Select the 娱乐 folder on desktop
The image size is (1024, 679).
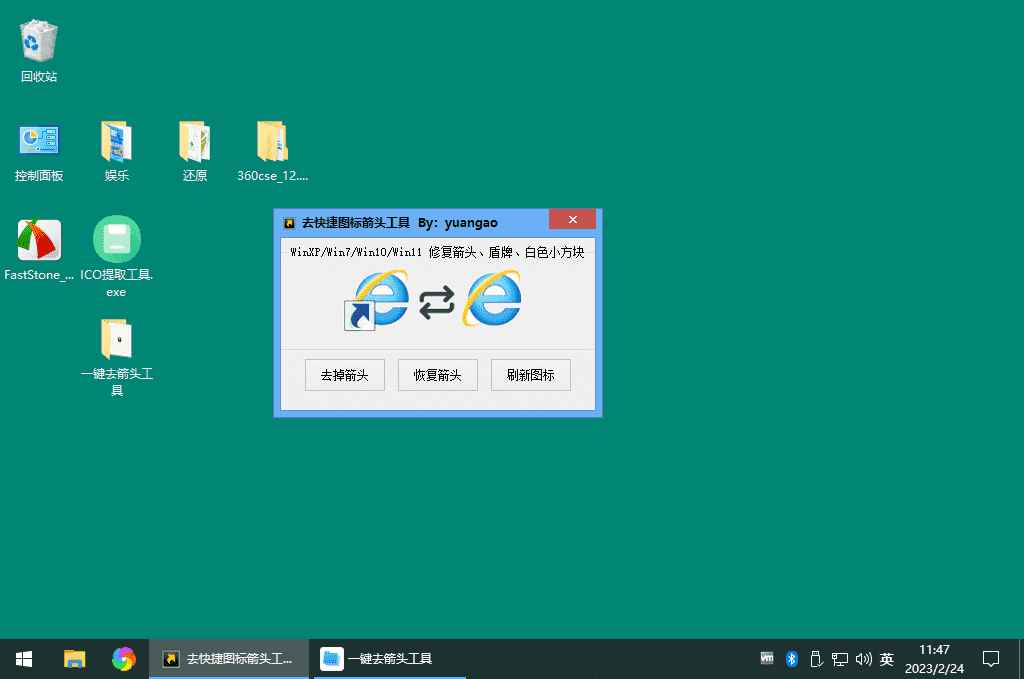116,151
